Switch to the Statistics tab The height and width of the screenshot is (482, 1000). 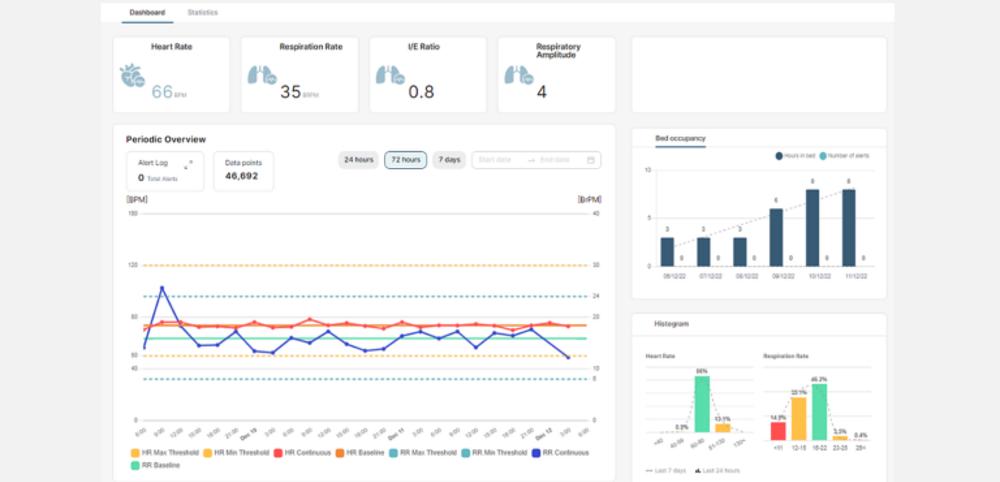[x=203, y=12]
